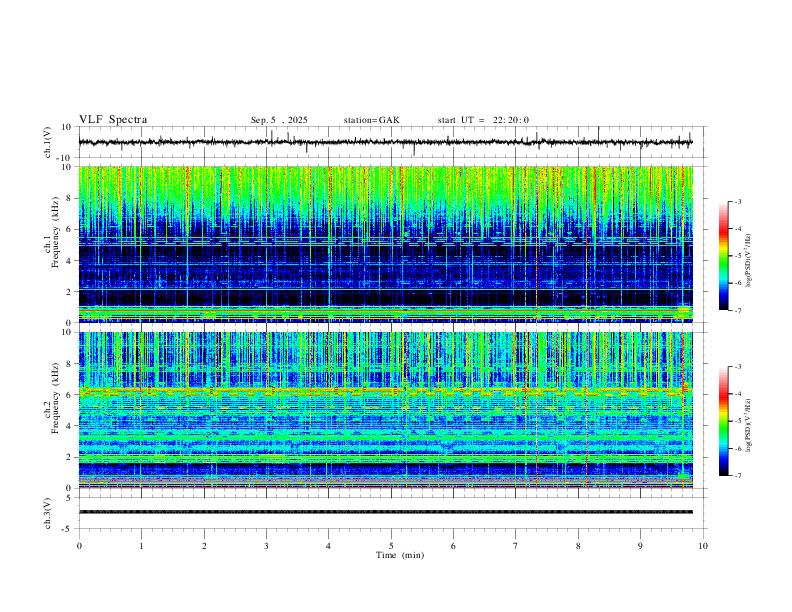Click the "8" kHz tick on ch.1 axis
This screenshot has width=792, height=612.
(x=69, y=198)
